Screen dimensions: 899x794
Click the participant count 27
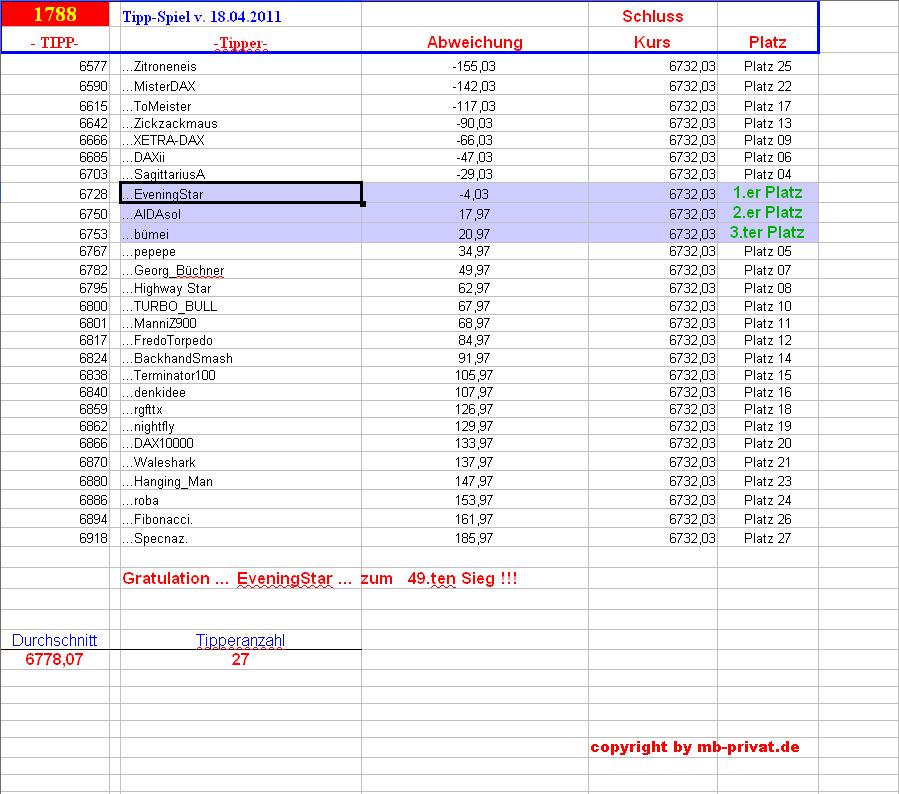coord(240,659)
